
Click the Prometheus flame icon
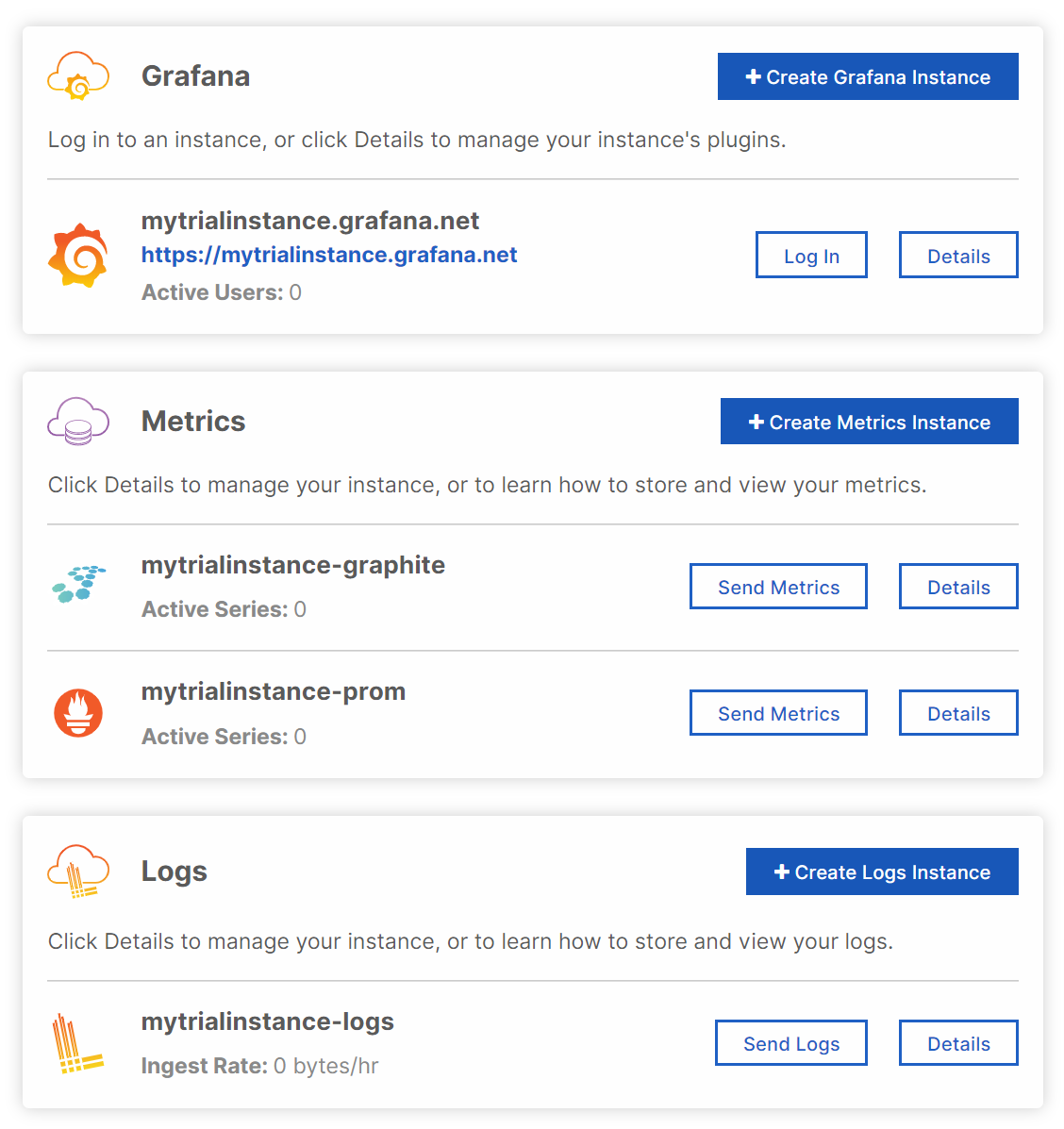coord(78,712)
